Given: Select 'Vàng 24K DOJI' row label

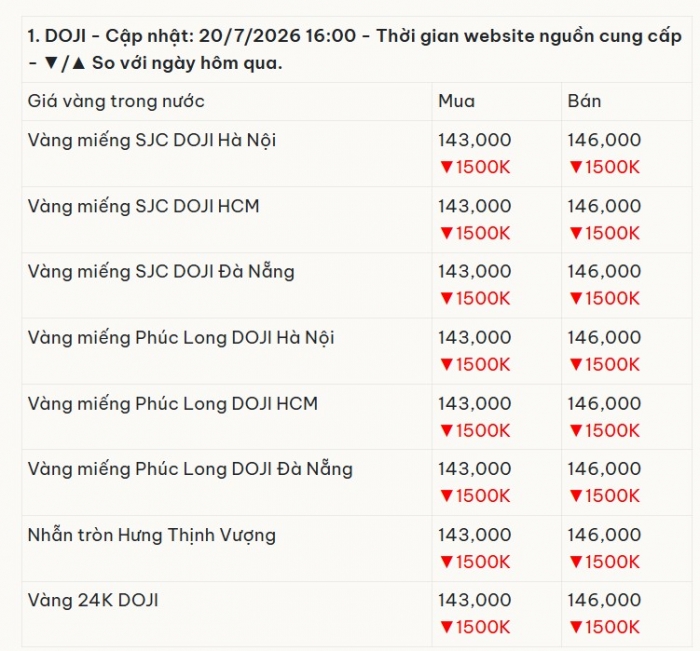Looking at the screenshot, I should [x=93, y=601].
